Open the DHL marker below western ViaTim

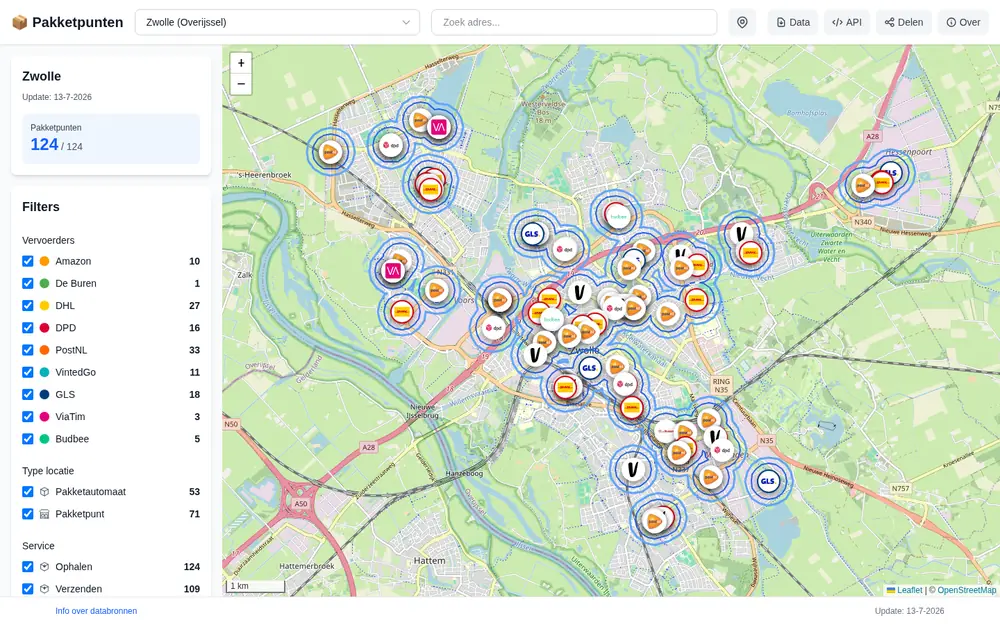402,312
